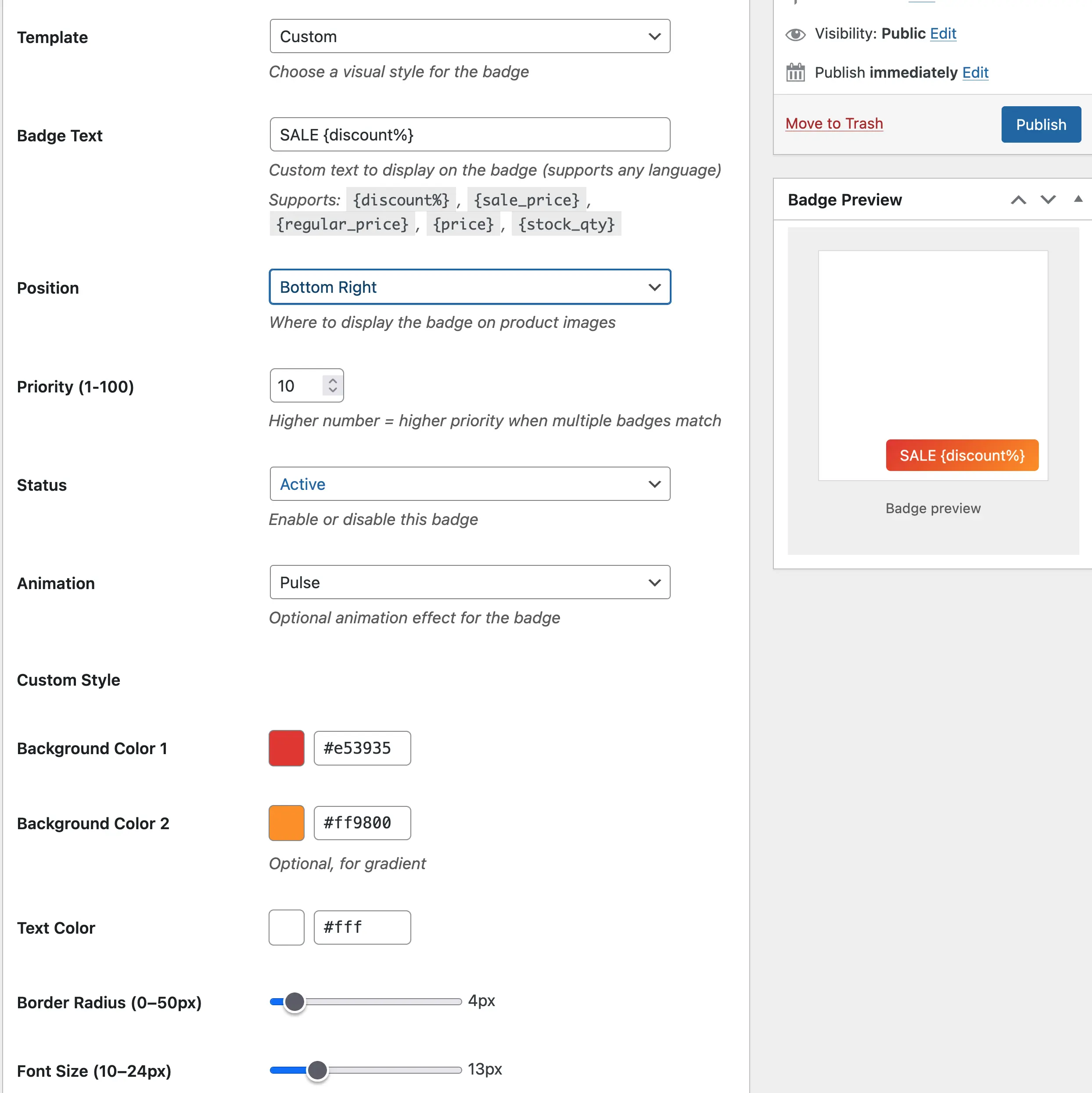Screen dimensions: 1092x1093
Task: Open the Background Color 1 red swatch
Action: (x=286, y=748)
